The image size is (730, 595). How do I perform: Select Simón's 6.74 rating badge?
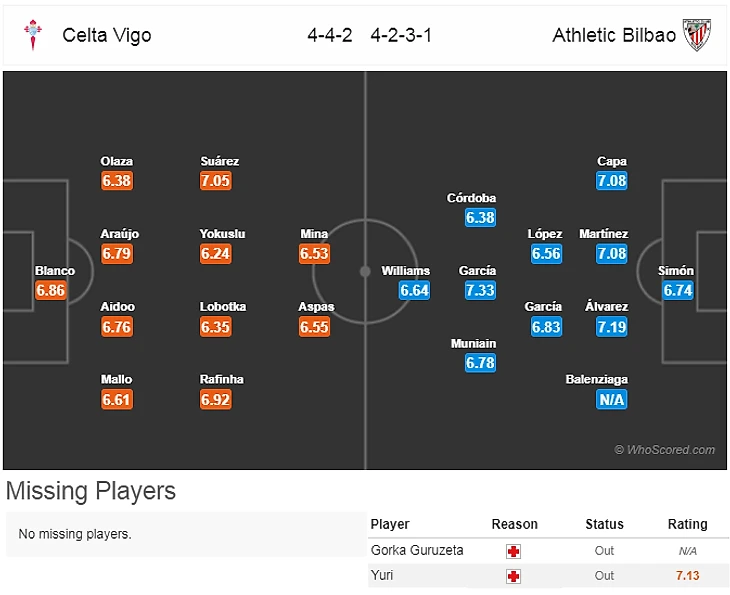[x=677, y=291]
